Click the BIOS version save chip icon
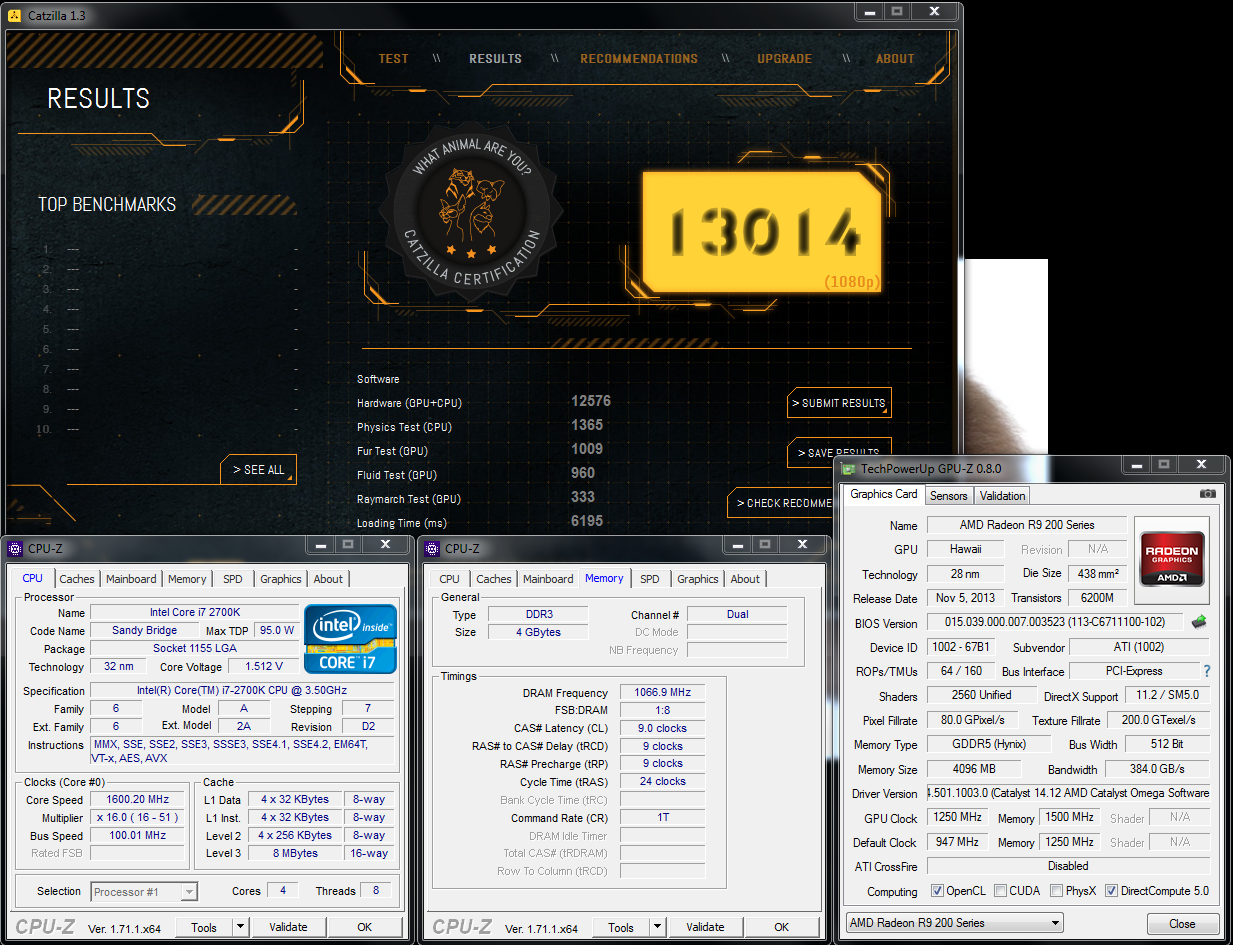1233x945 pixels. tap(1198, 622)
